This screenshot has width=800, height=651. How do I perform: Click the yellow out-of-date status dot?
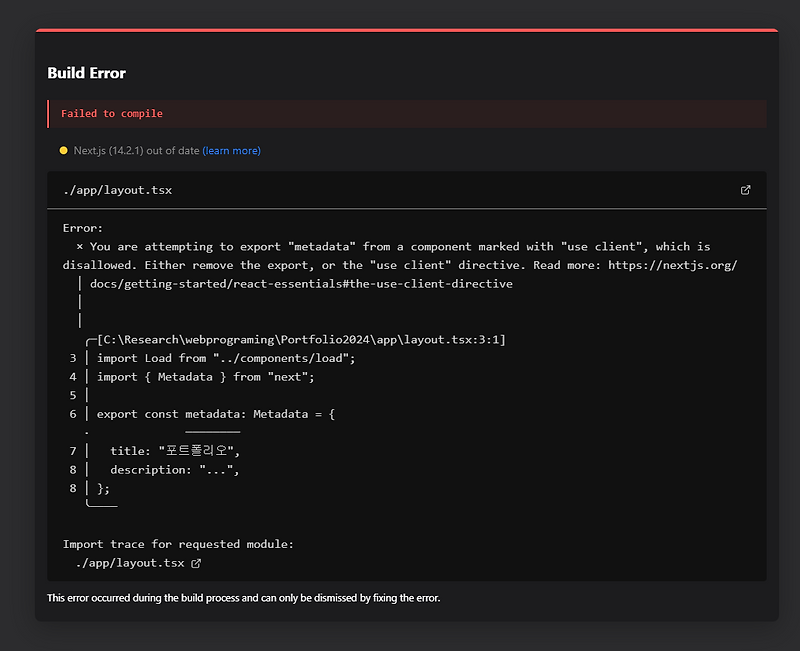point(64,151)
